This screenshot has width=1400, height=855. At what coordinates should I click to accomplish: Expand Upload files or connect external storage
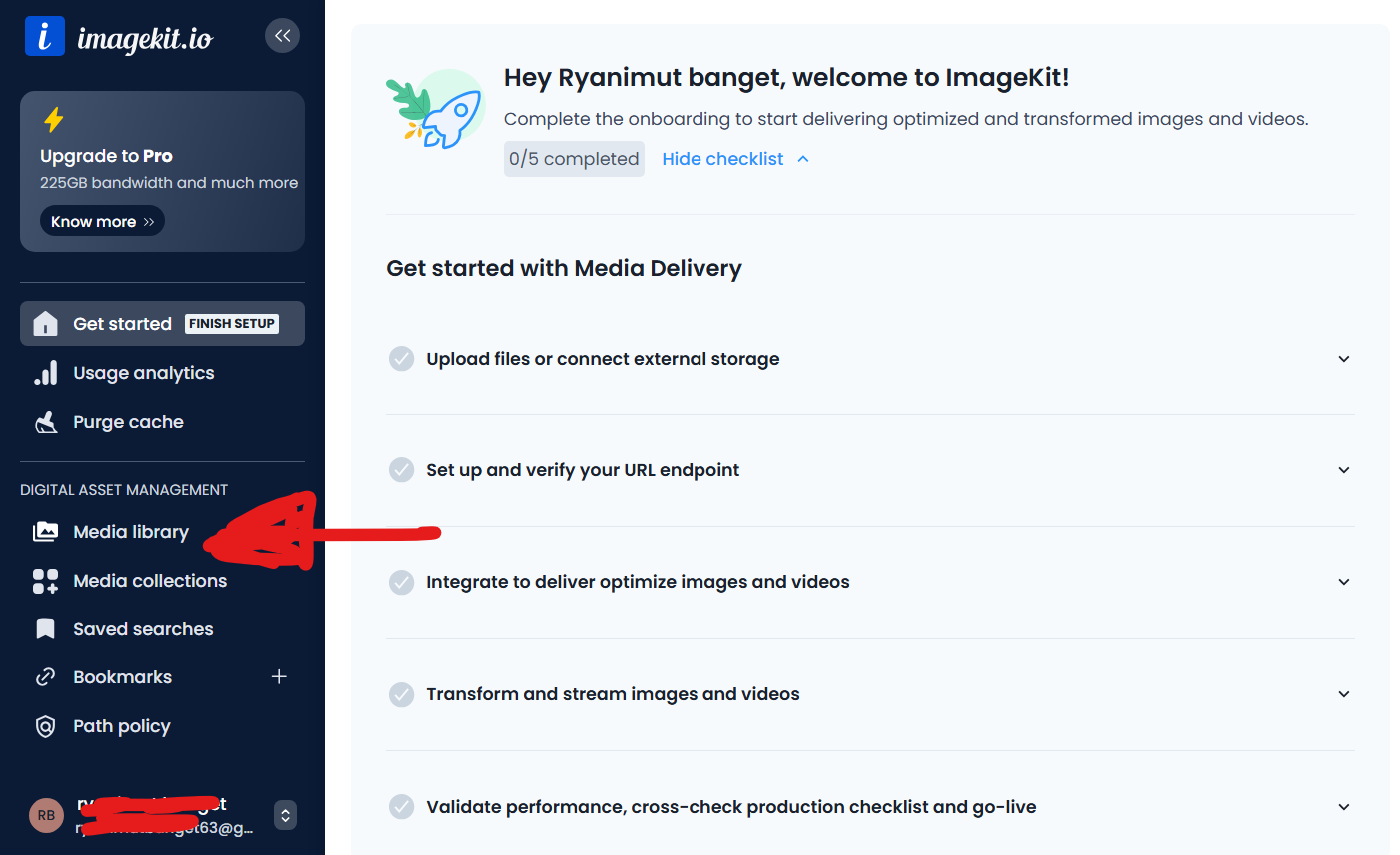1343,359
